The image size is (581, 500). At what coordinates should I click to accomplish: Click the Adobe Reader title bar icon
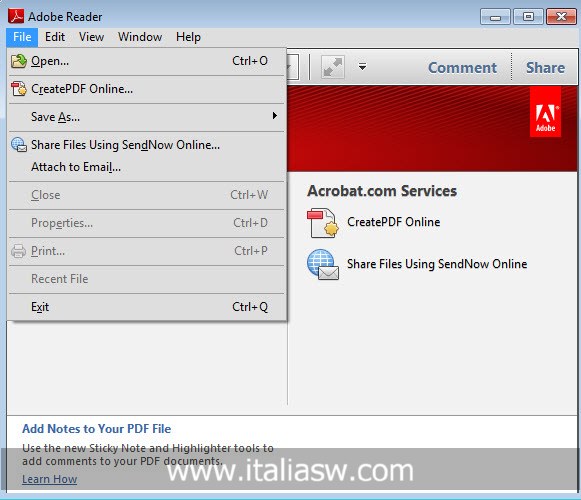(x=16, y=17)
